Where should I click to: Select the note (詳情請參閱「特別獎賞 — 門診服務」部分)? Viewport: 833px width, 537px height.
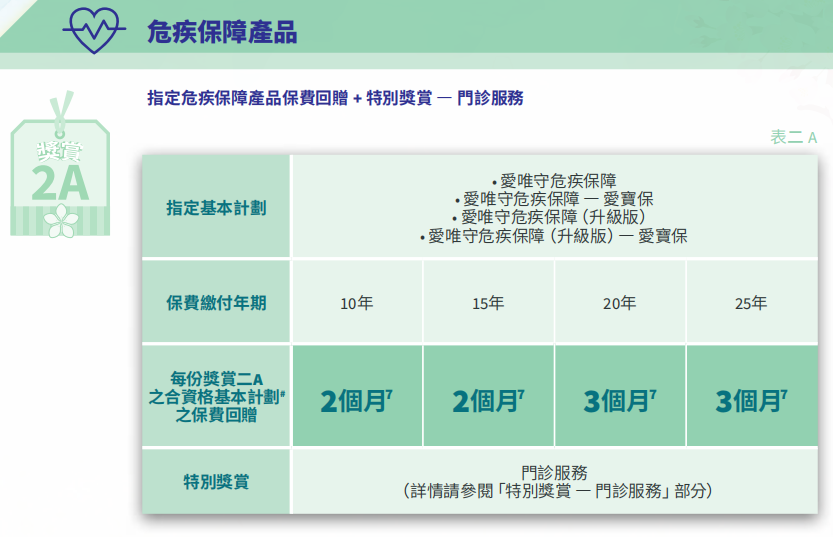pos(557,491)
